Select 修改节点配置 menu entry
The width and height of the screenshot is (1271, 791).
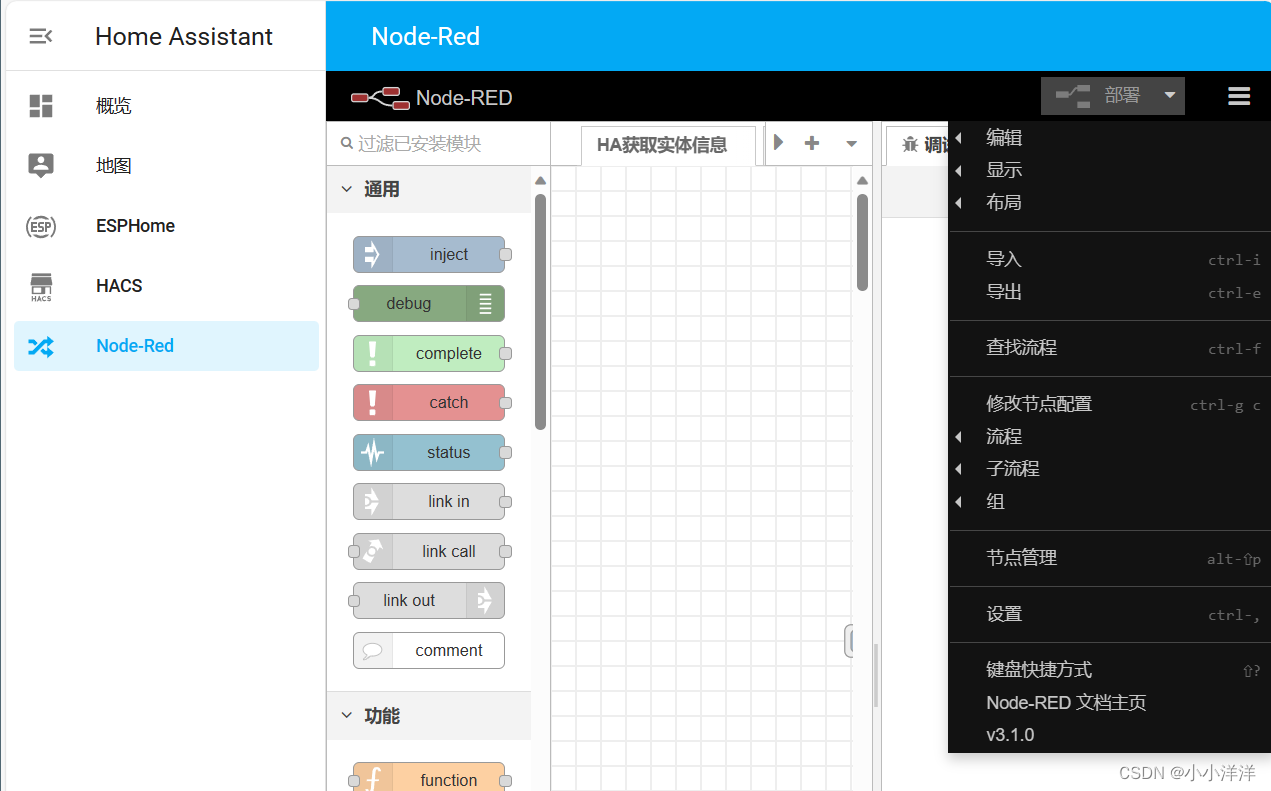point(1108,404)
